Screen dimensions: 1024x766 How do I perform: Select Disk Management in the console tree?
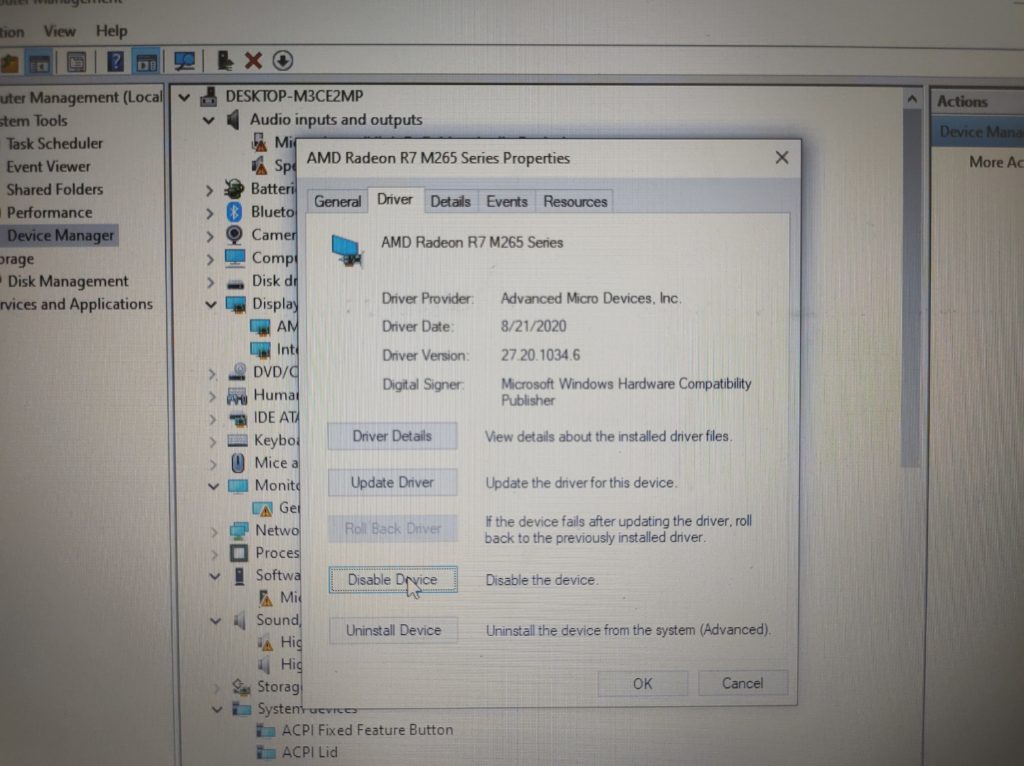click(68, 281)
